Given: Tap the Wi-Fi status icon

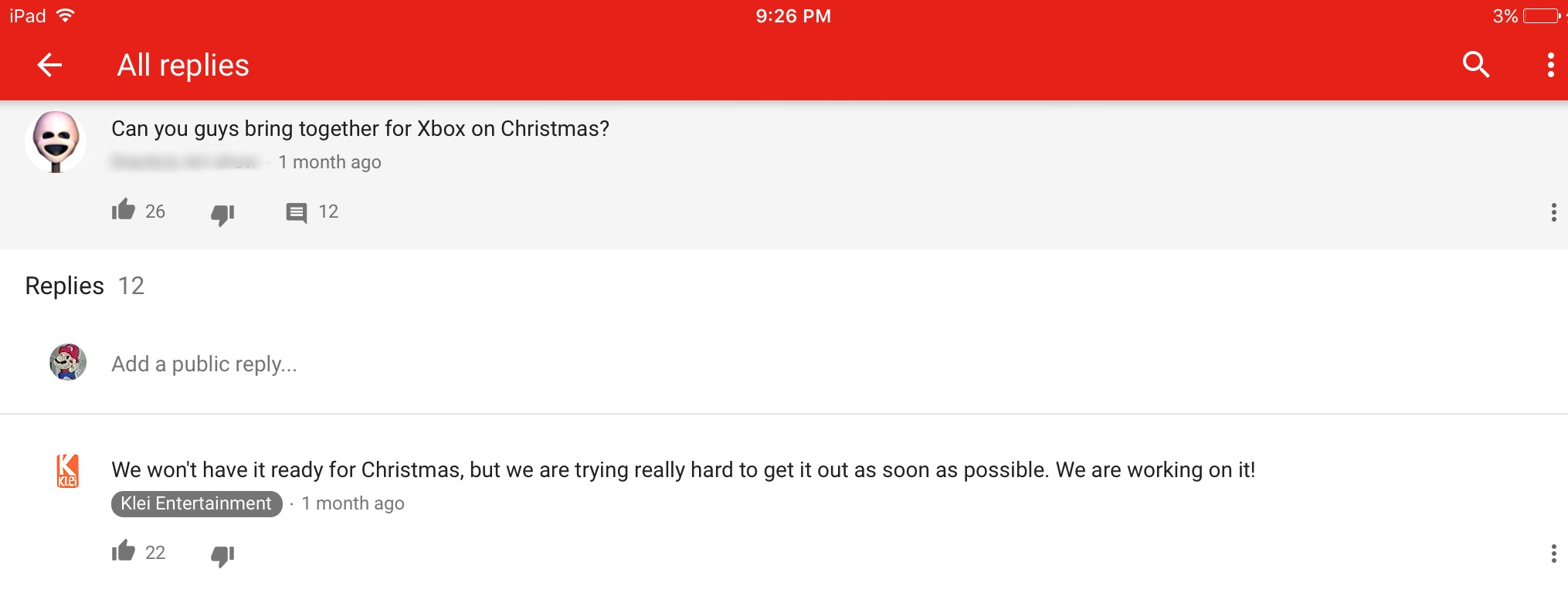Looking at the screenshot, I should pos(66,15).
